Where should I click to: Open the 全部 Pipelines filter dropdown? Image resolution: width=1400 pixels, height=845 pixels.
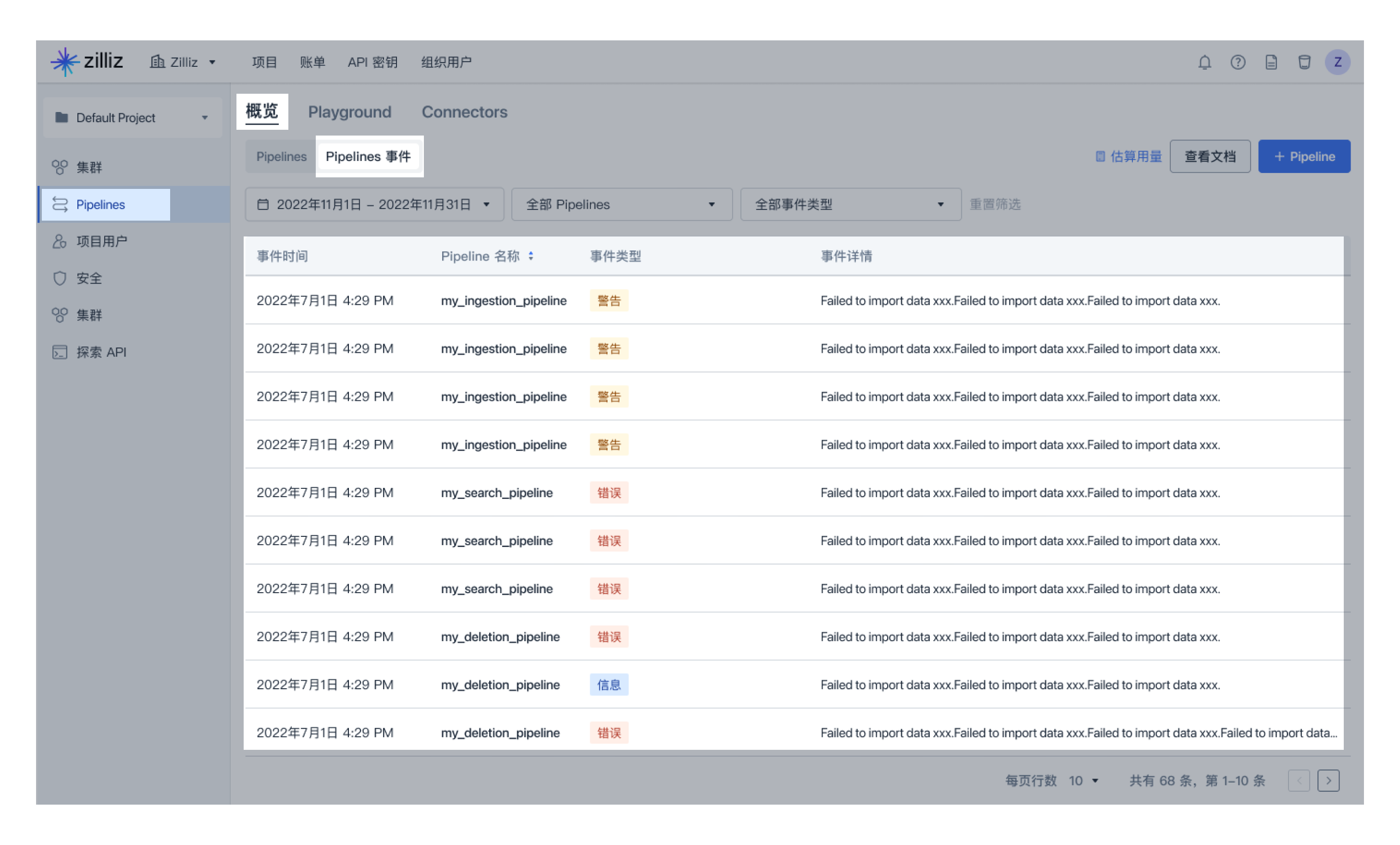click(621, 204)
